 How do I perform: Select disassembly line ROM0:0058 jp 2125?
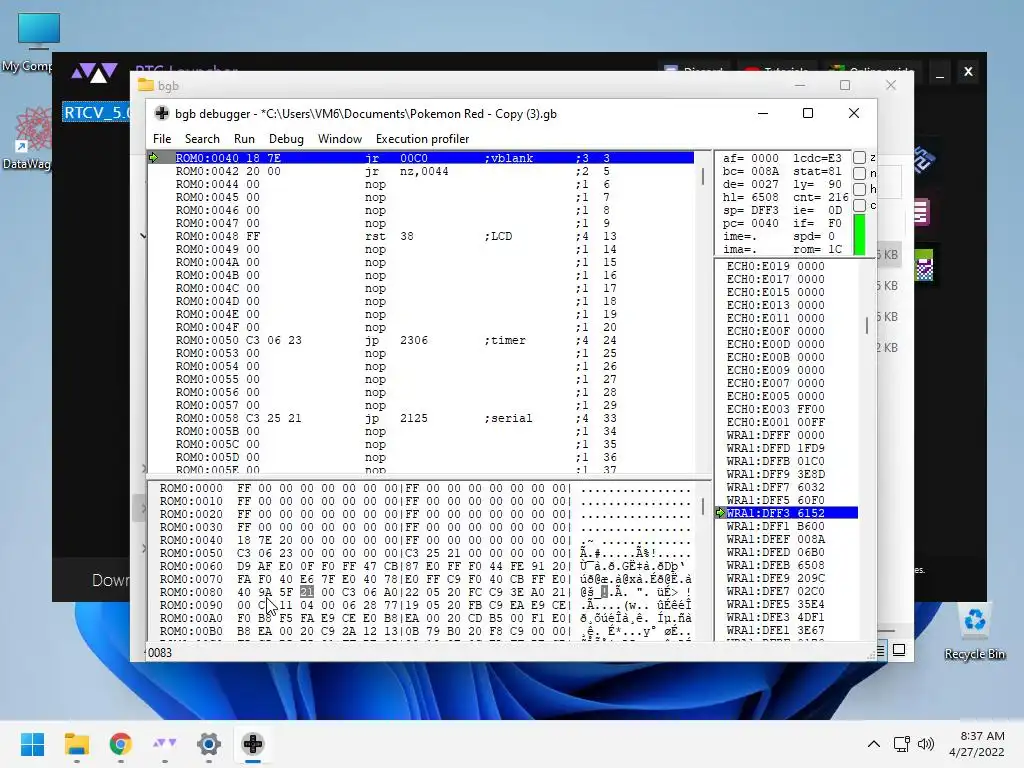(421, 418)
